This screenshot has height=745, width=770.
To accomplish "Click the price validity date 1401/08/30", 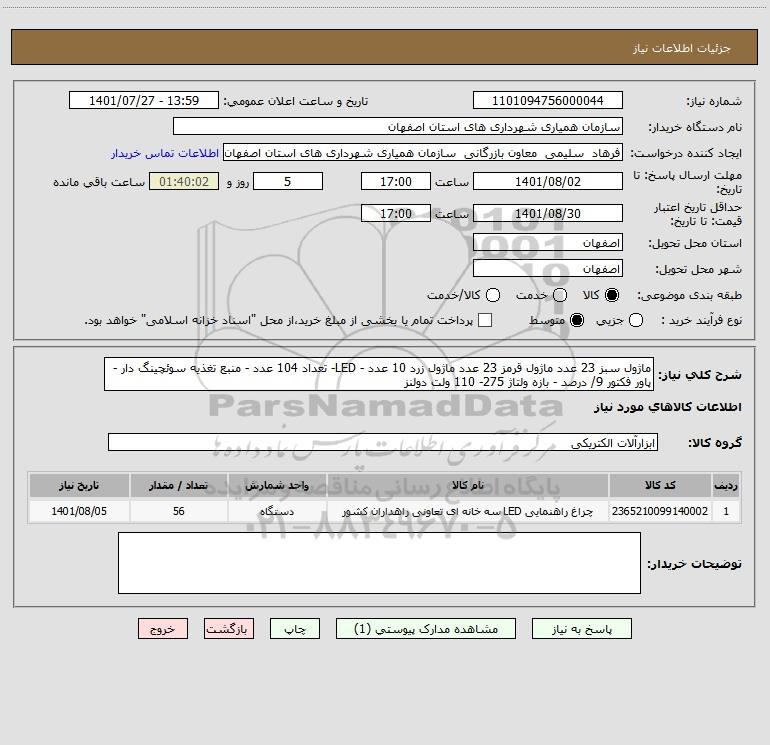I will [x=548, y=213].
